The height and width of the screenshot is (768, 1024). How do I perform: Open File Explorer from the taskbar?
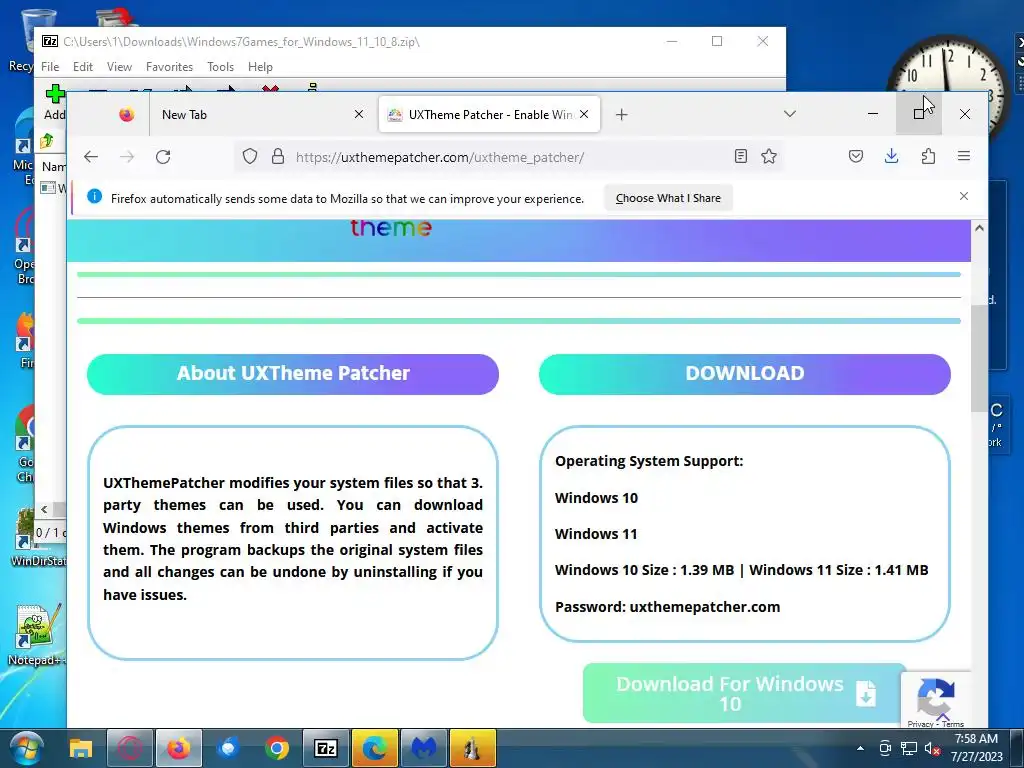point(81,748)
